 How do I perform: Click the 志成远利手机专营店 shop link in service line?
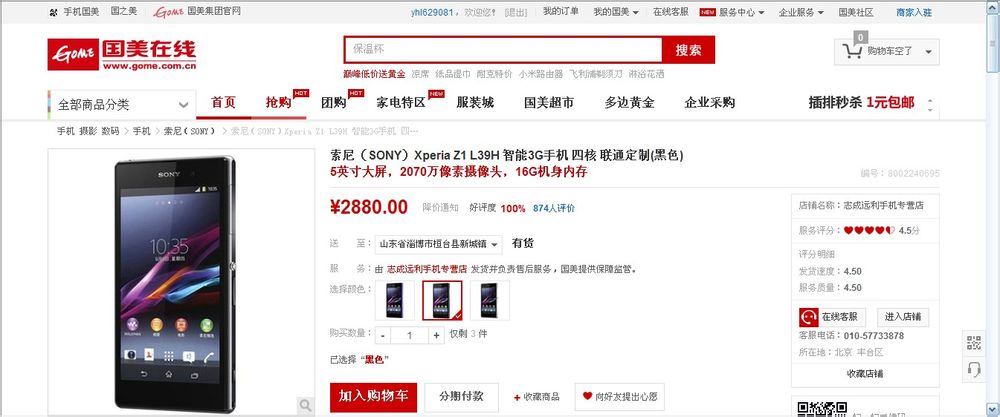[x=427, y=269]
